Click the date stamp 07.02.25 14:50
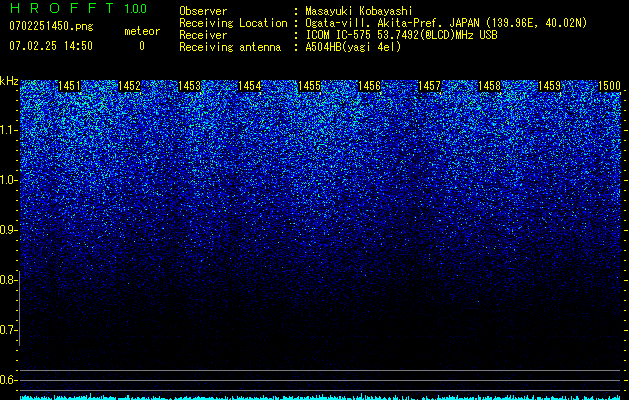The height and width of the screenshot is (400, 629). click(51, 46)
